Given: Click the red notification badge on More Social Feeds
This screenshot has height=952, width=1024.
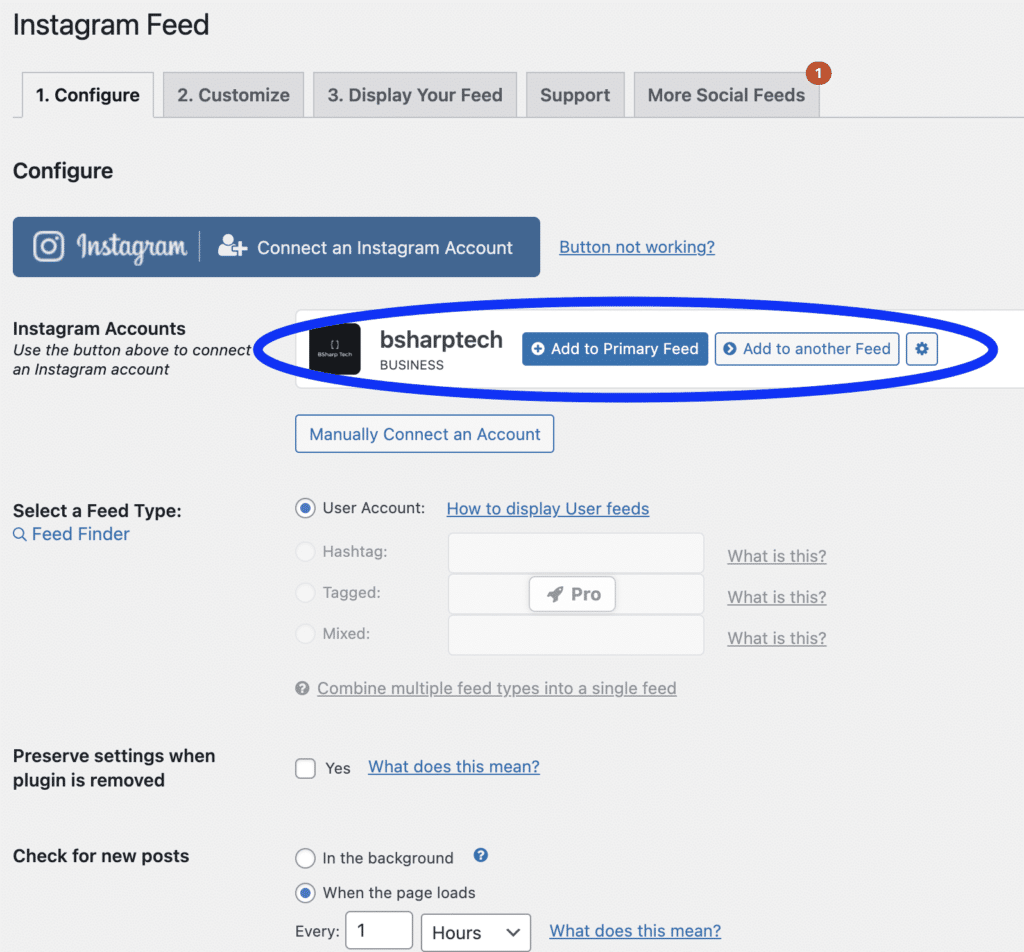Looking at the screenshot, I should (818, 73).
